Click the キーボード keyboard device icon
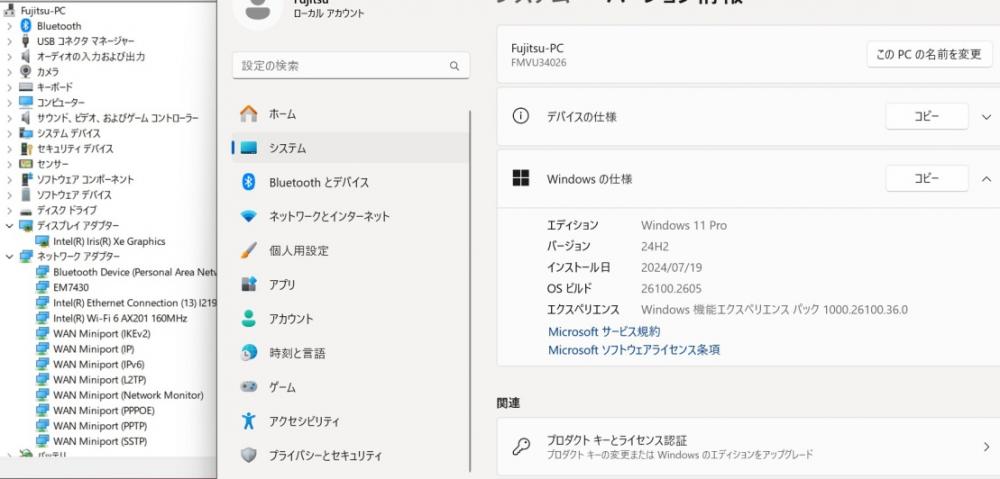 click(26, 87)
